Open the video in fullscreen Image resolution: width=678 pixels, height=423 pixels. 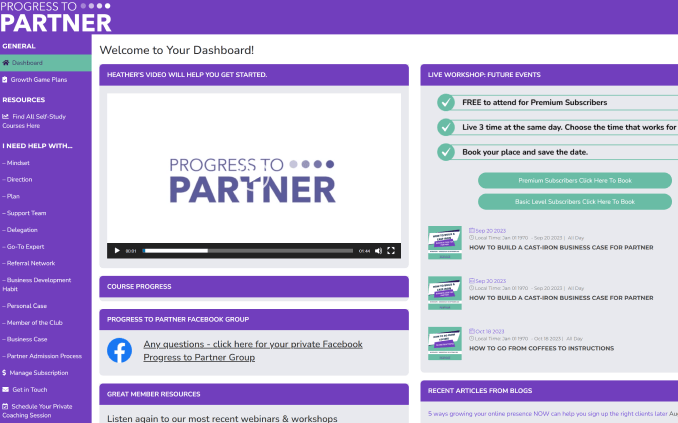391,250
